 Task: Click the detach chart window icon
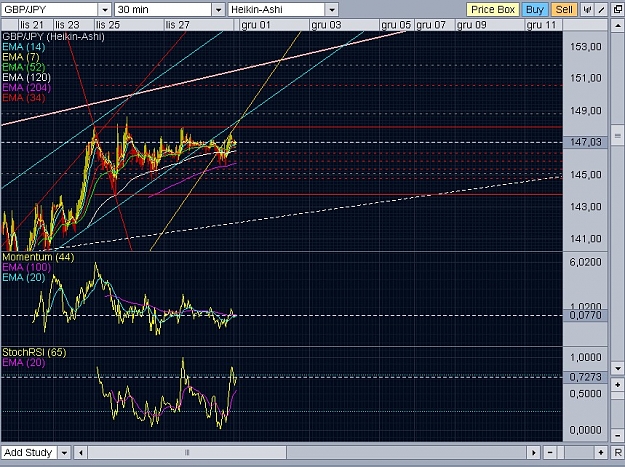pos(617,10)
